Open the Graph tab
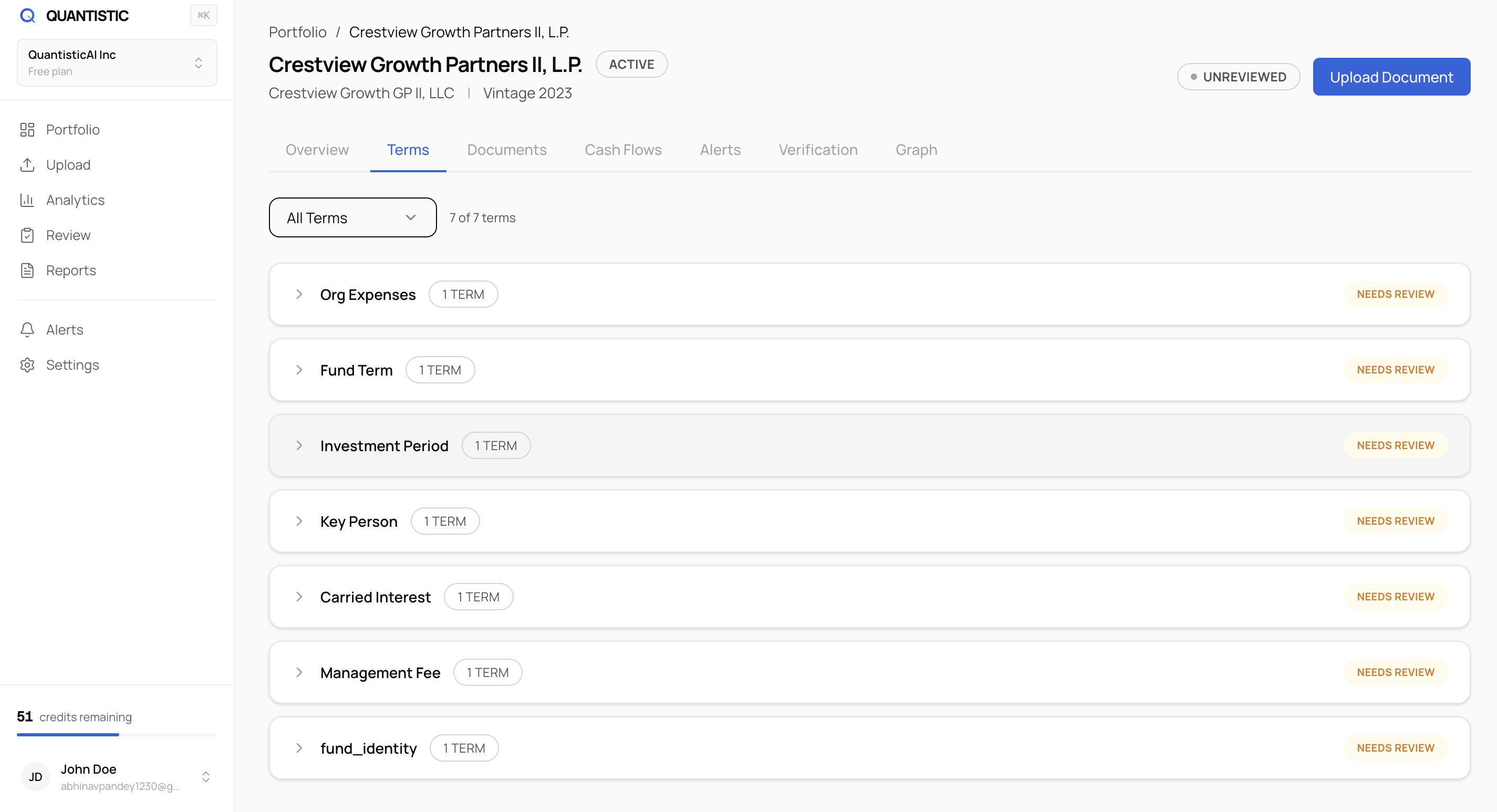The width and height of the screenshot is (1497, 812). [916, 150]
